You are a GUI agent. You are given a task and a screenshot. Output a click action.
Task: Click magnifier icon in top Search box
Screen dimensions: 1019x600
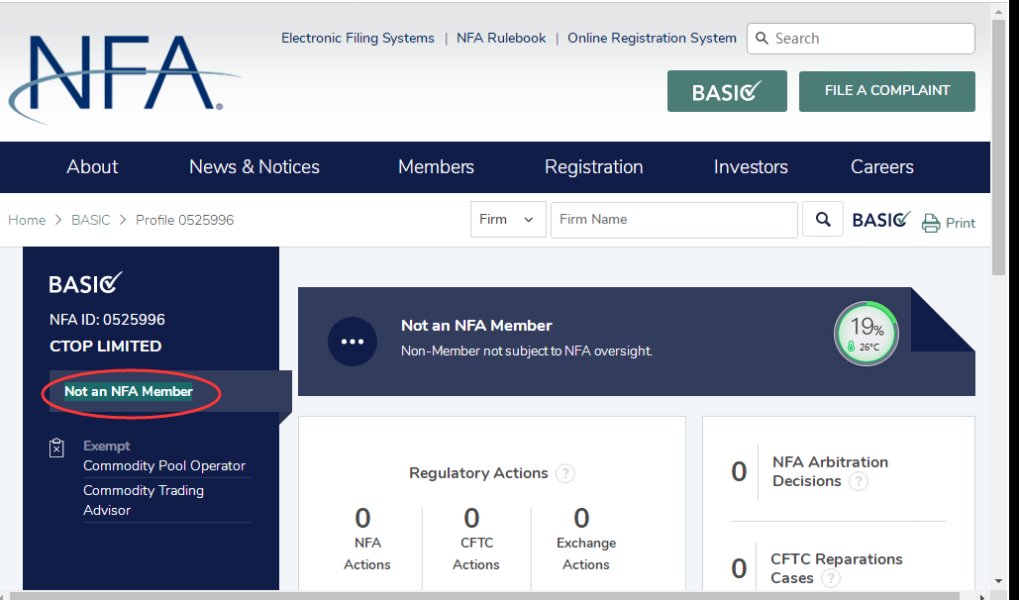pos(762,38)
